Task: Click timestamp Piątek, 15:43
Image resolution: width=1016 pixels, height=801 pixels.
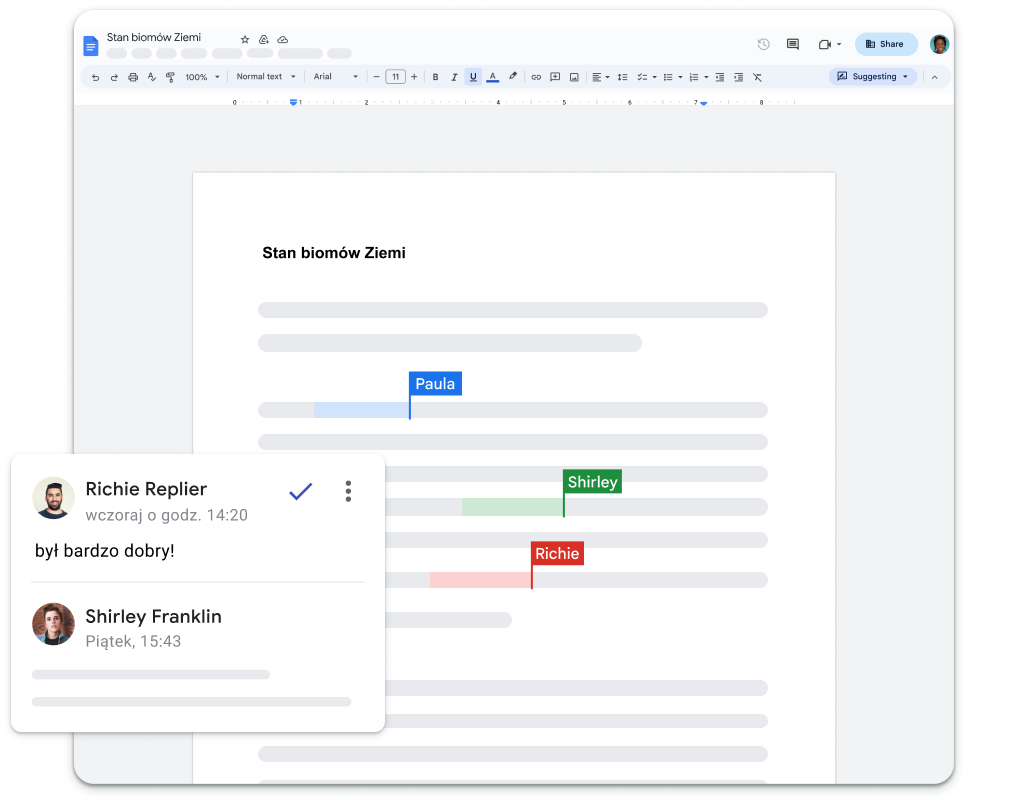Action: (x=133, y=642)
